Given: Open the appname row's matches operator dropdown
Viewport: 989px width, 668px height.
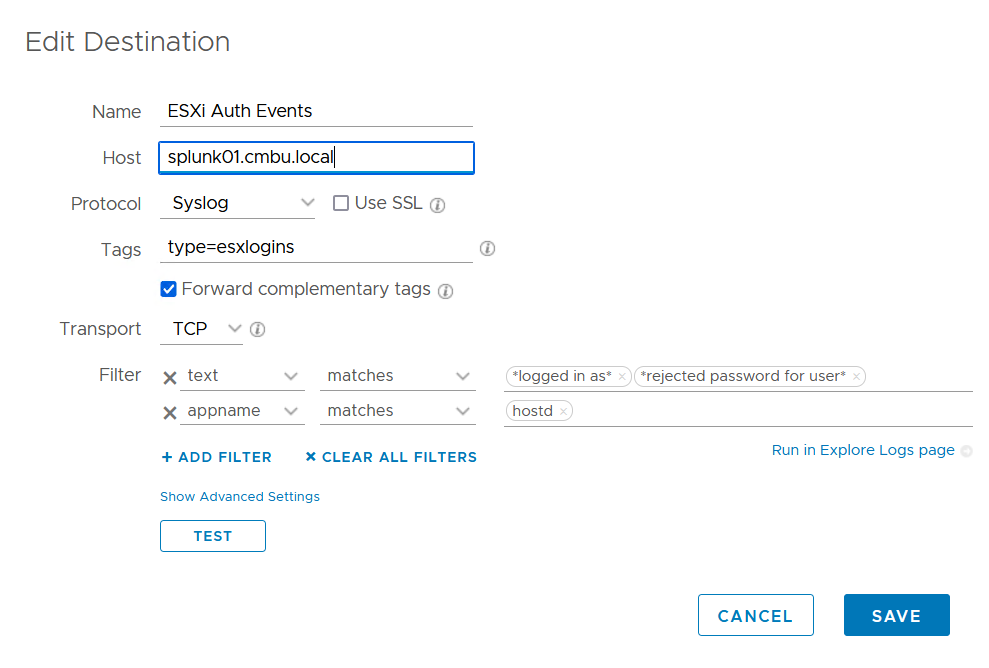Looking at the screenshot, I should point(398,411).
